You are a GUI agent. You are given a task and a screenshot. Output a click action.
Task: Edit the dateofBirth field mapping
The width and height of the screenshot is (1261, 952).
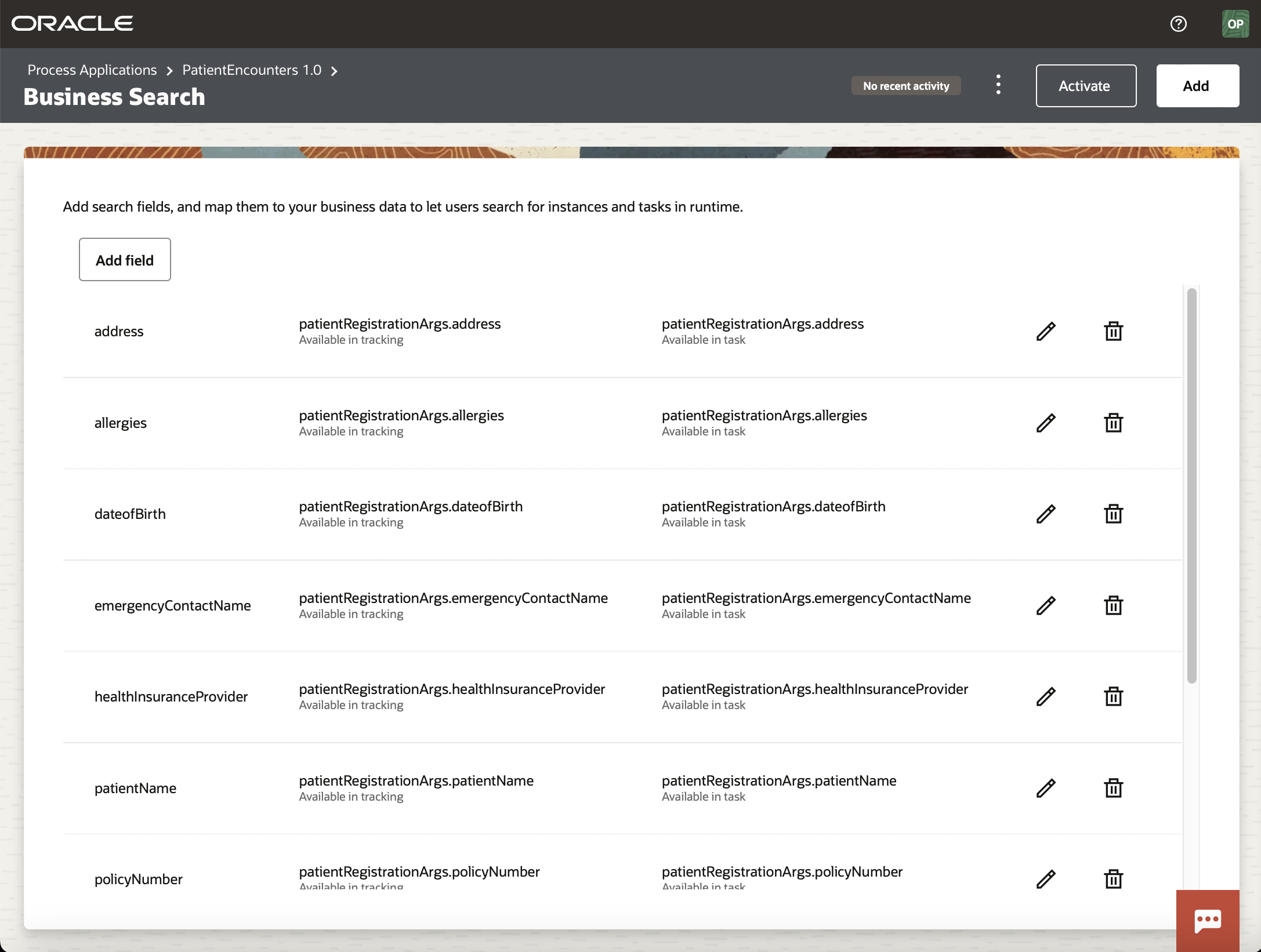tap(1046, 514)
